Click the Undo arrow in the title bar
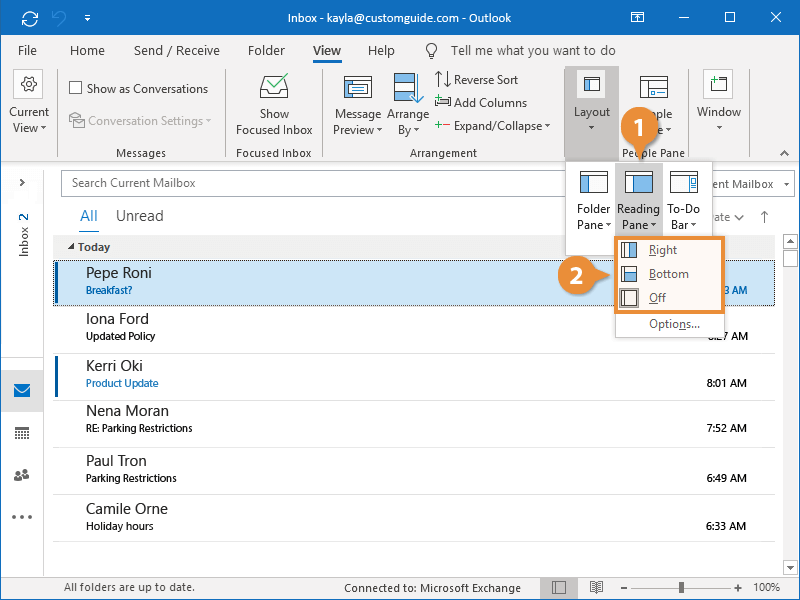 [x=59, y=18]
